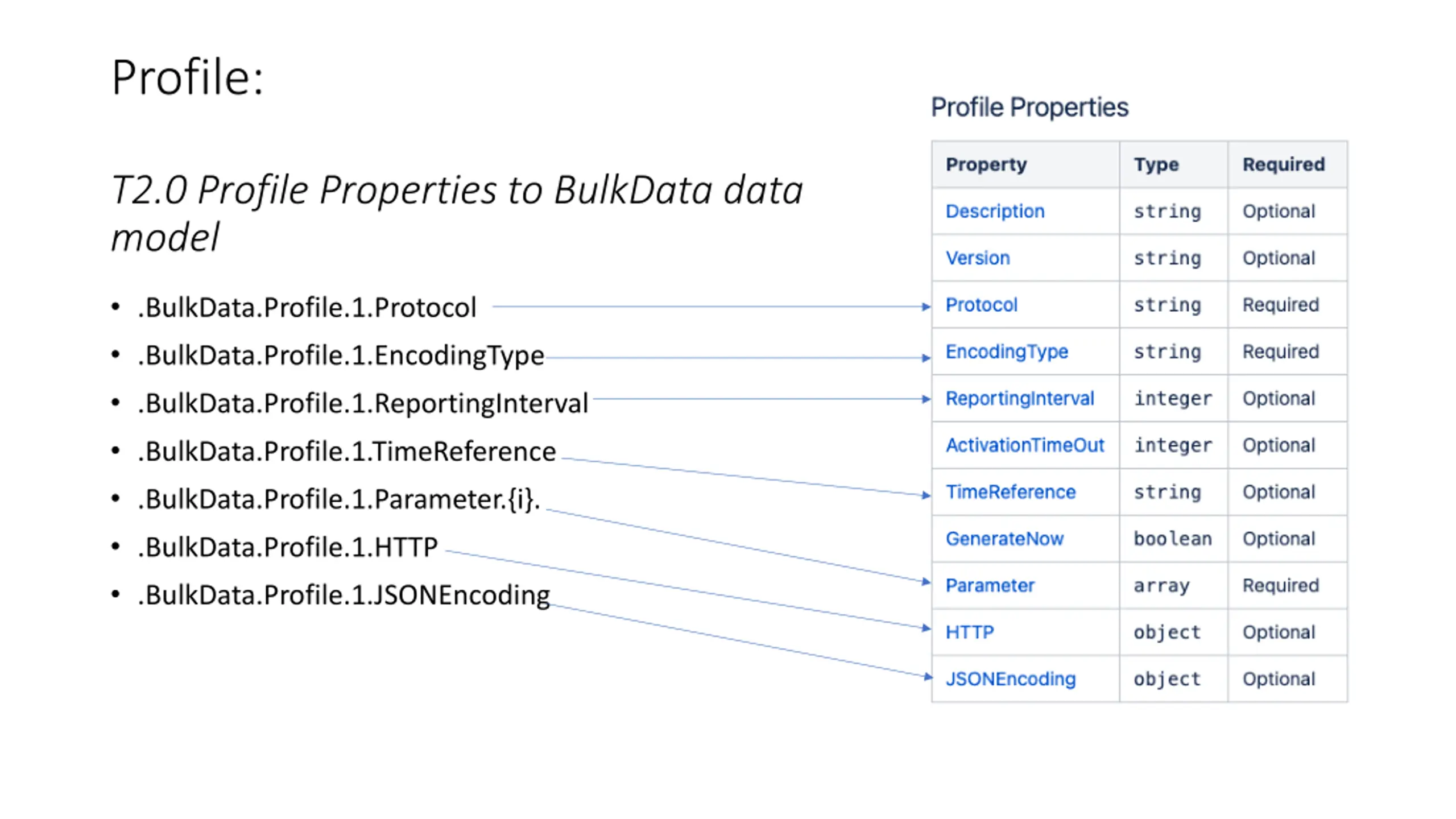The width and height of the screenshot is (1456, 819).
Task: Open the Version property link
Action: [x=978, y=258]
